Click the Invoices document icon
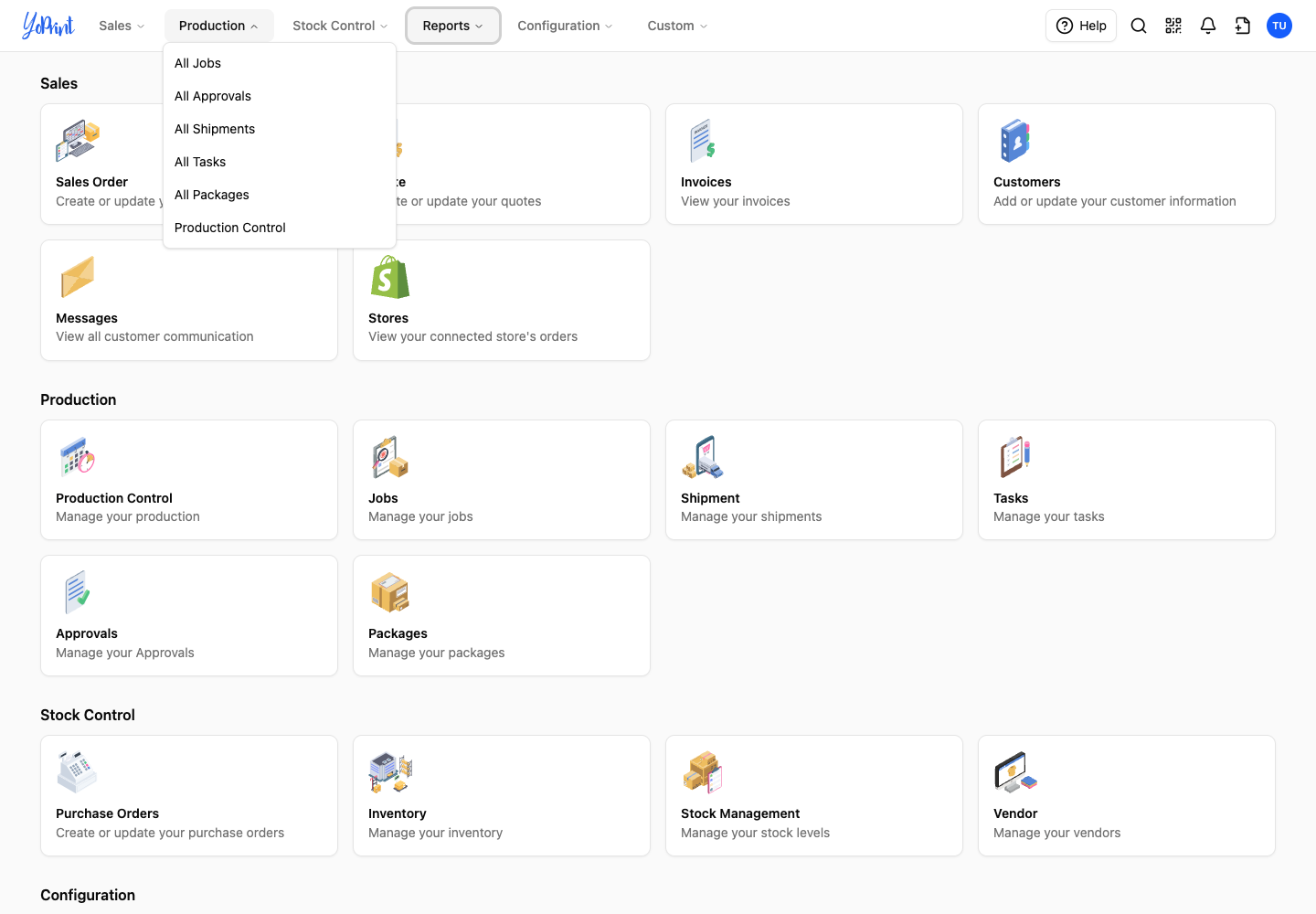Image resolution: width=1316 pixels, height=914 pixels. [x=702, y=141]
